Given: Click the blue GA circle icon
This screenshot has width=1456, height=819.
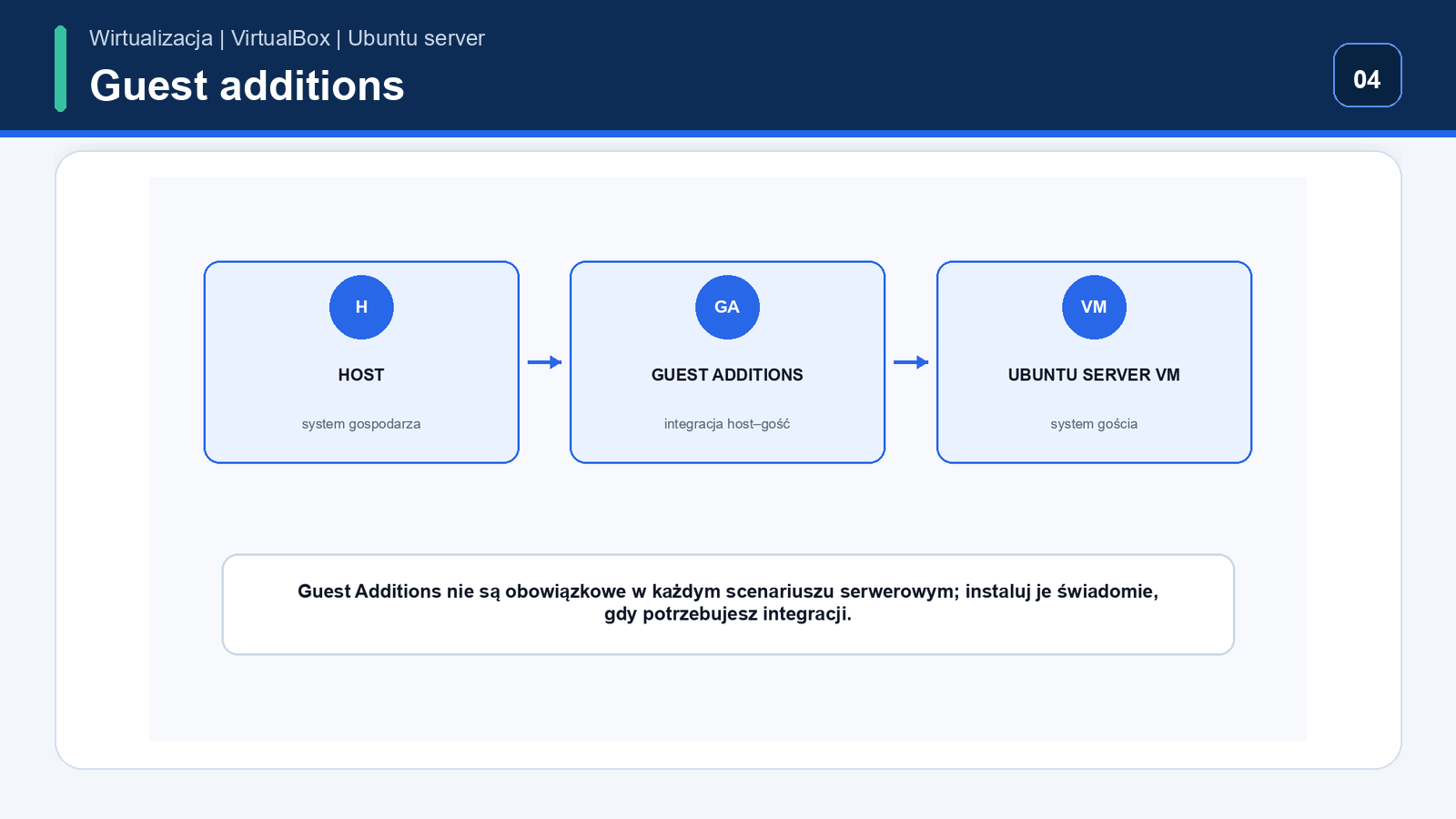Looking at the screenshot, I should point(727,308).
